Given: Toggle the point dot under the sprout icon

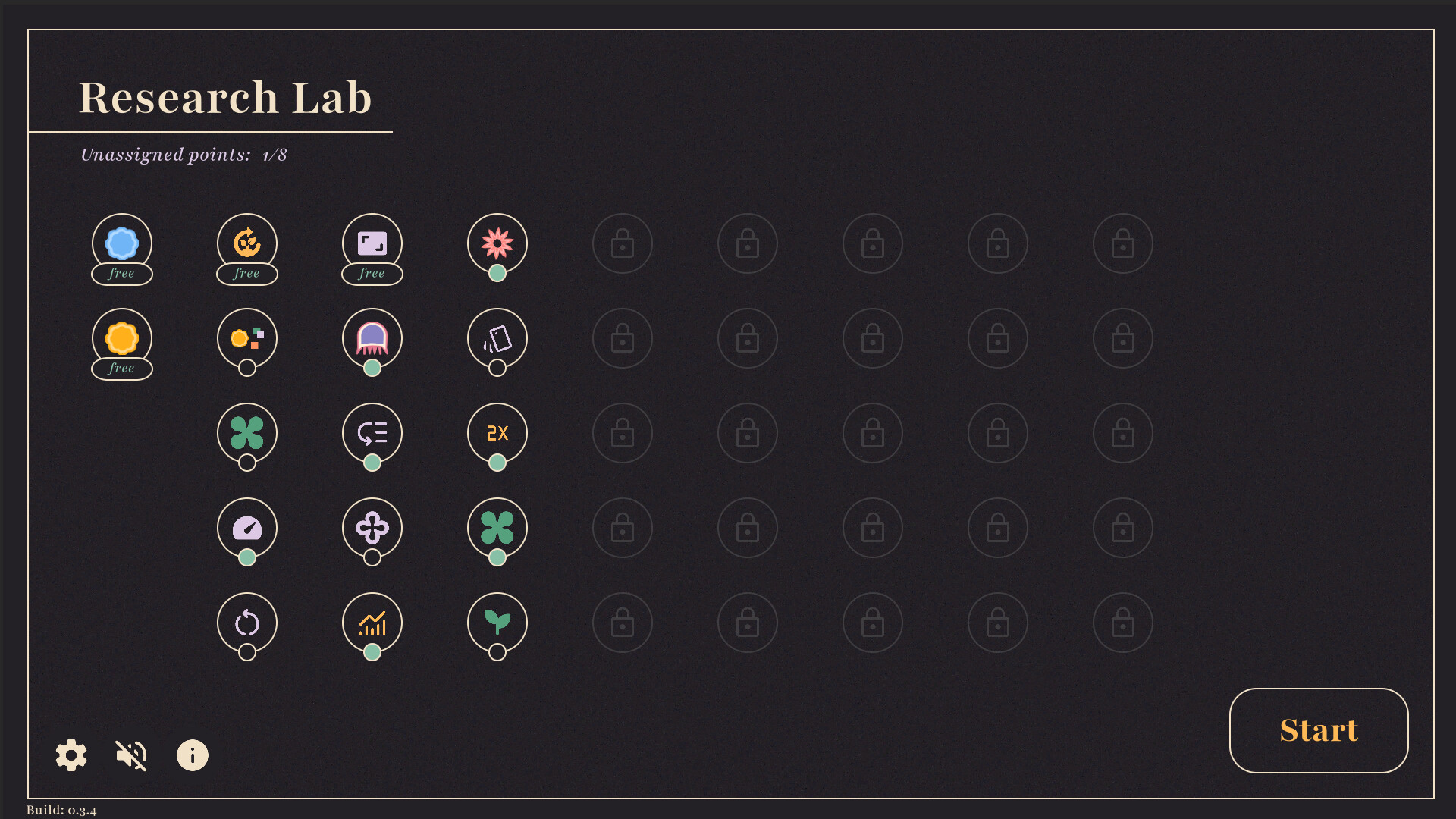Looking at the screenshot, I should click(x=497, y=652).
